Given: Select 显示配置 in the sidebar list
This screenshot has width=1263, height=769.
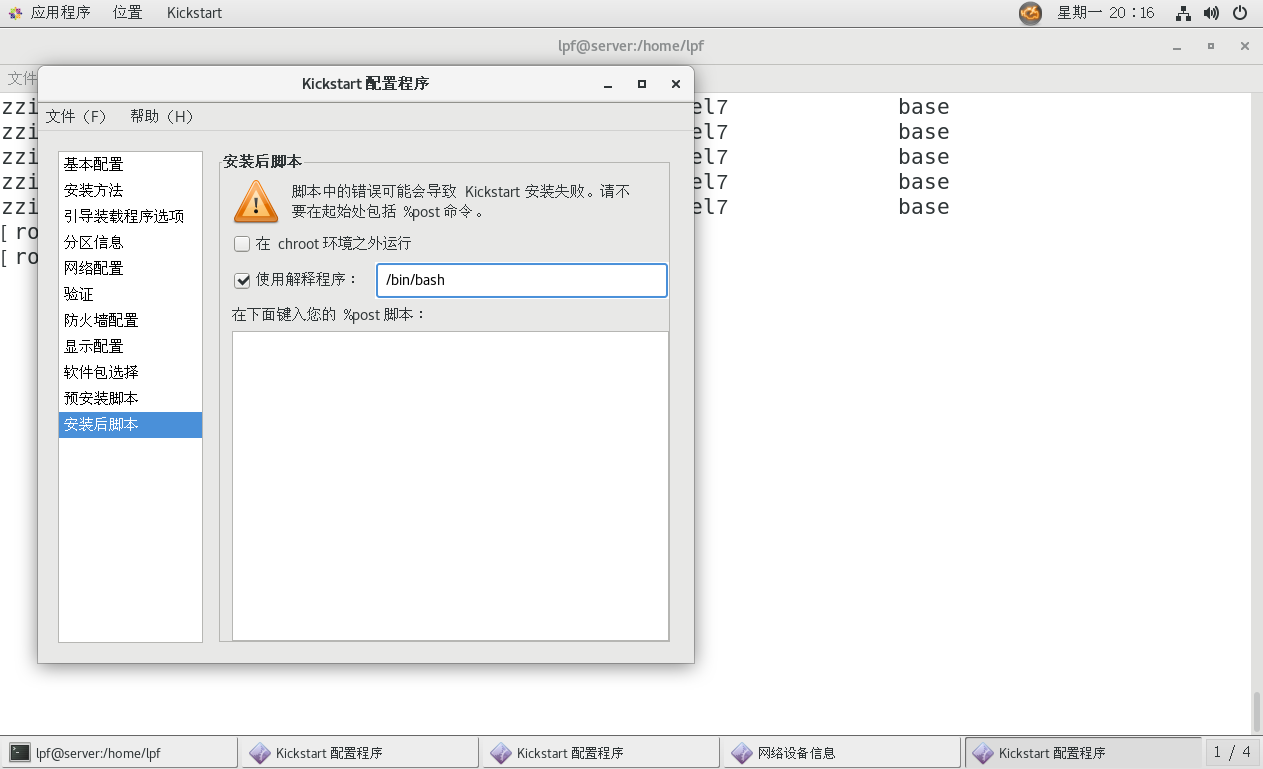Looking at the screenshot, I should 130,346.
